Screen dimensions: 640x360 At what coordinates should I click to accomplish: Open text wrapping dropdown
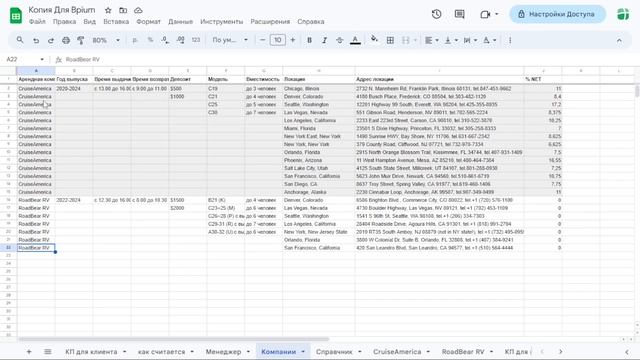coord(470,40)
